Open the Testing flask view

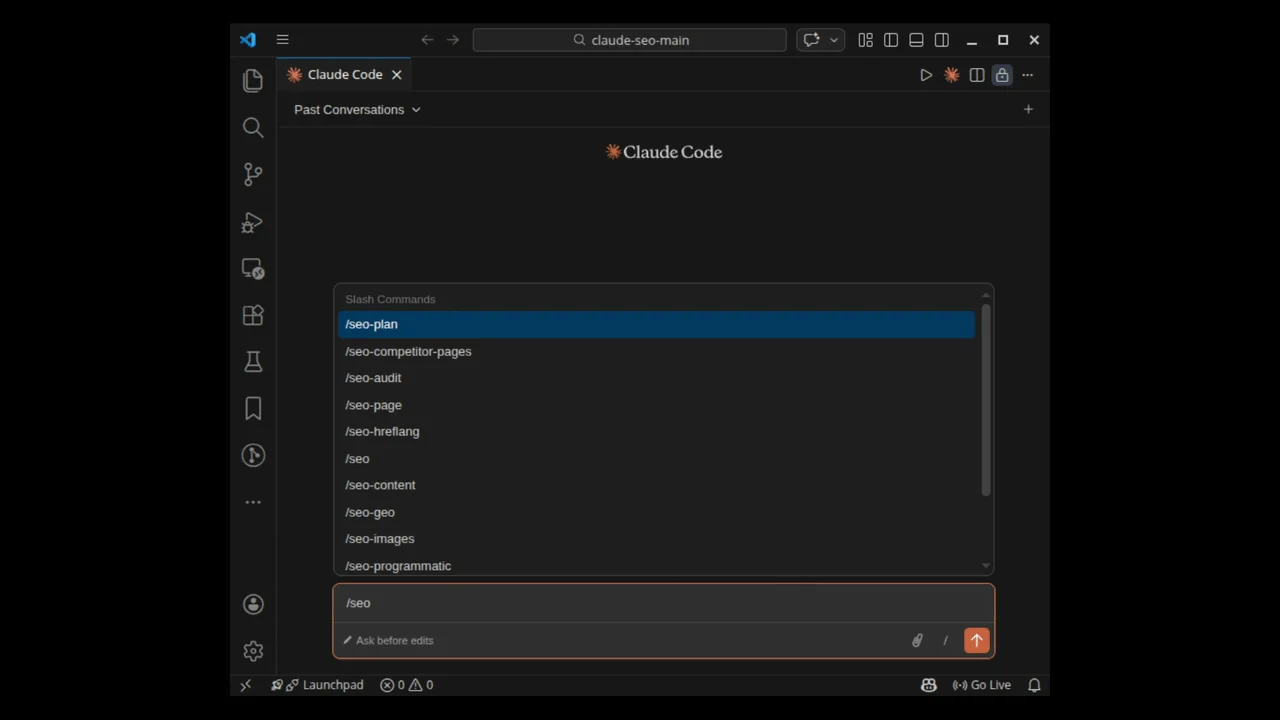pos(253,362)
